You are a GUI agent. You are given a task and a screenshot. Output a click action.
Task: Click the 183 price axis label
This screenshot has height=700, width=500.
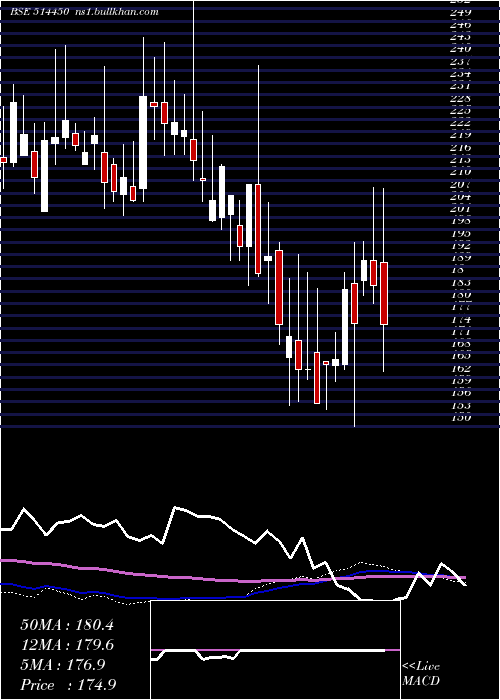tap(460, 283)
